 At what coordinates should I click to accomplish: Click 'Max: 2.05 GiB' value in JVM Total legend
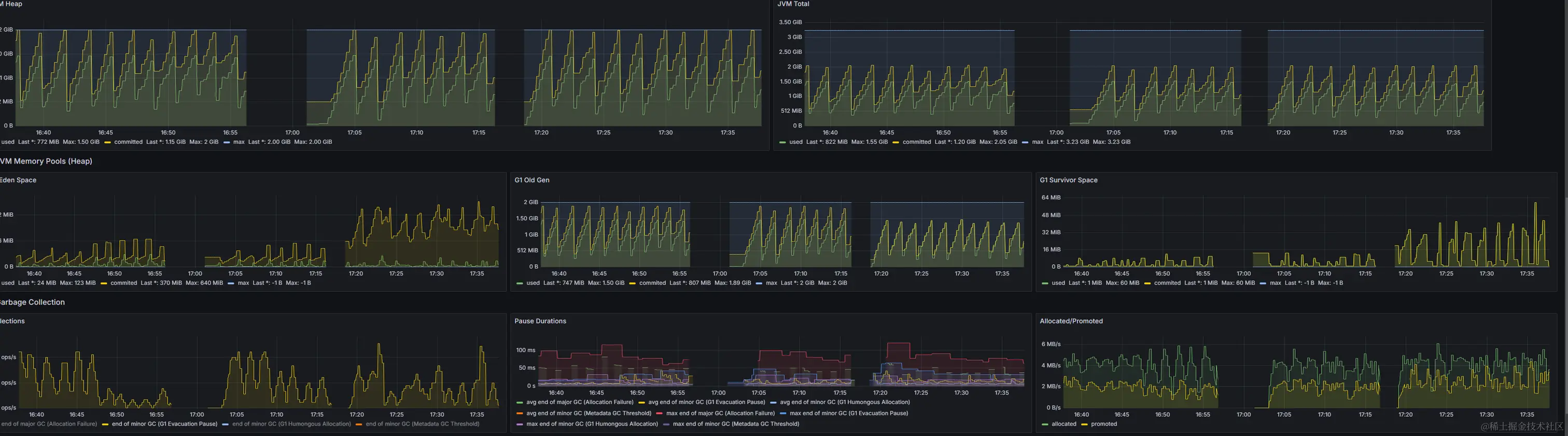coord(998,142)
